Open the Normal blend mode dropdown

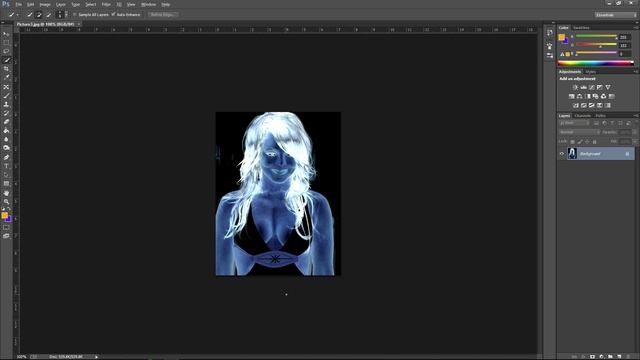[x=579, y=132]
